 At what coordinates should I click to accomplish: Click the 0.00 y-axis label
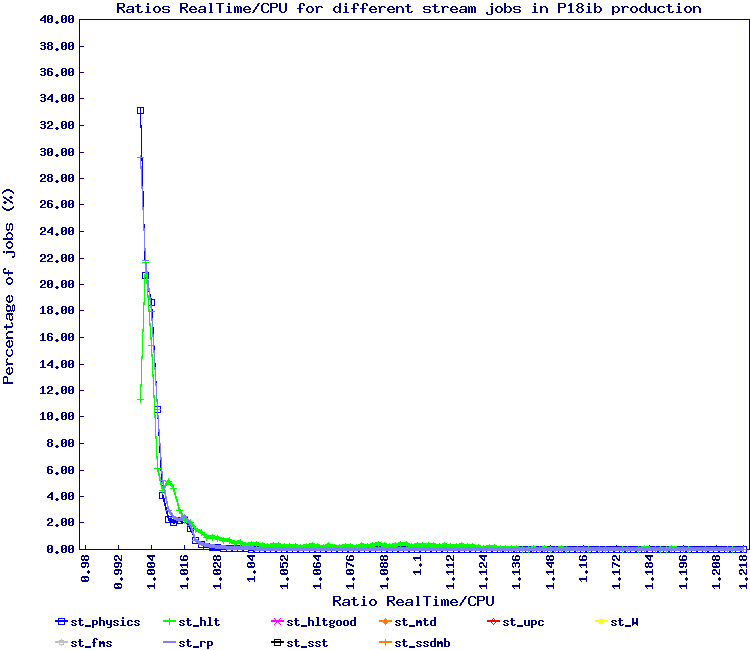pyautogui.click(x=60, y=549)
